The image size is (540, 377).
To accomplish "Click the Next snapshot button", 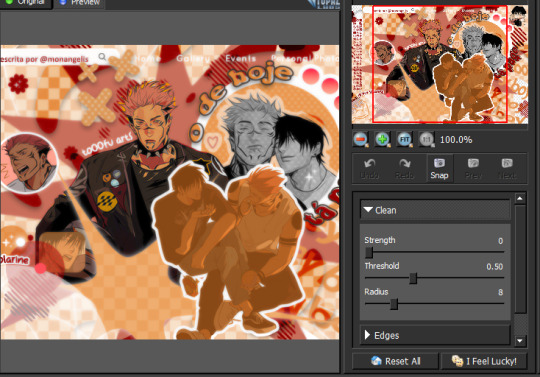I will coord(507,168).
